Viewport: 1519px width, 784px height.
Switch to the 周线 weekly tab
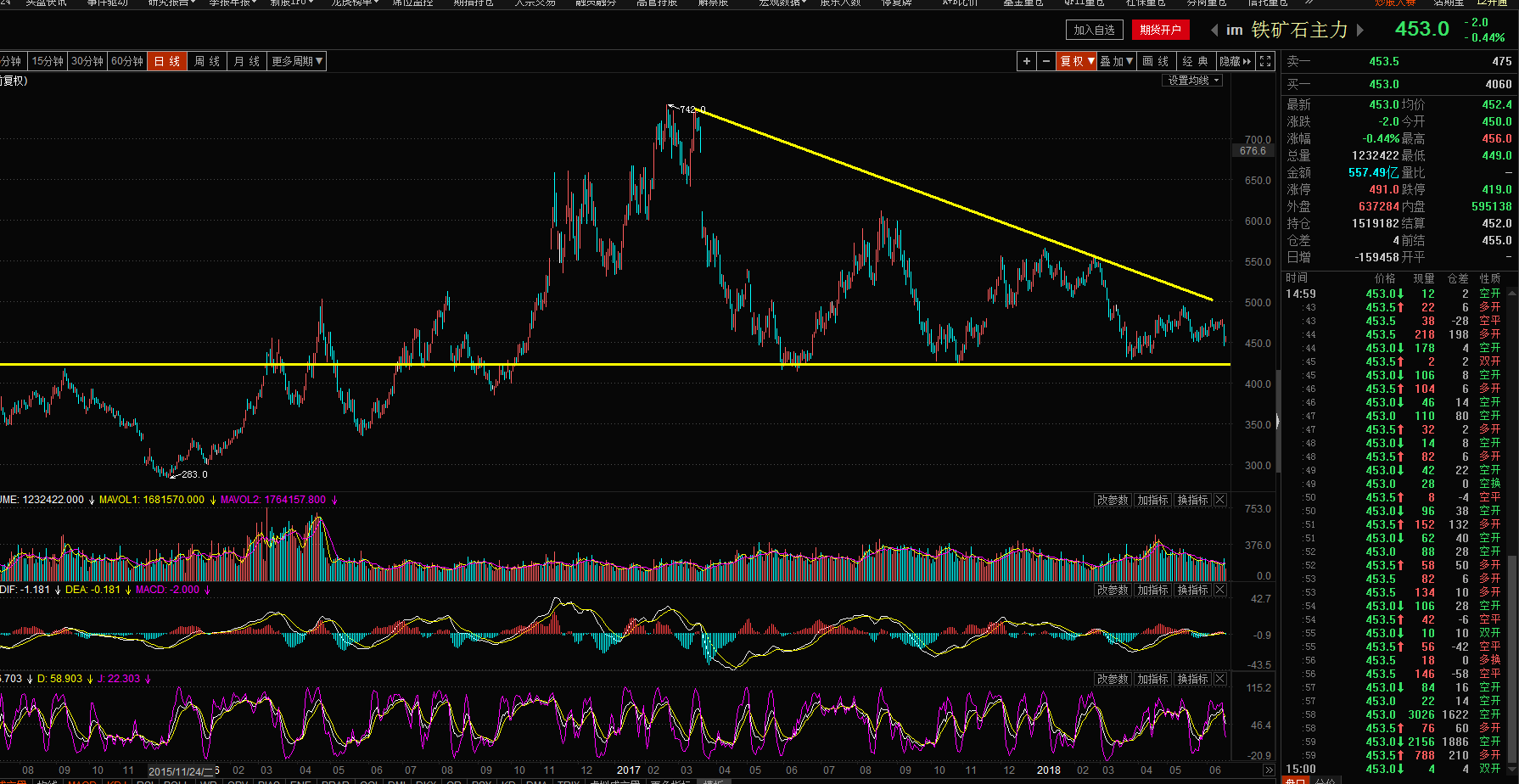[x=207, y=61]
